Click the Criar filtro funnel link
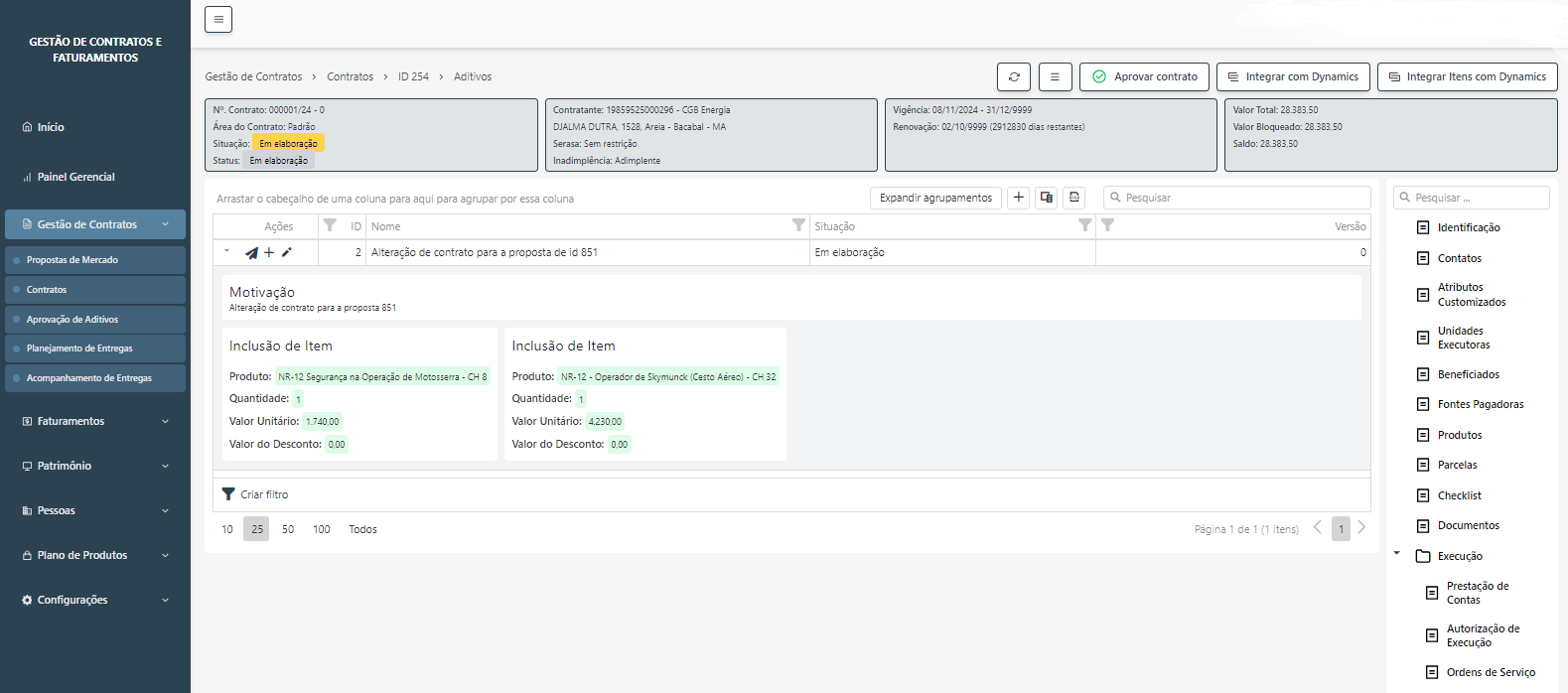The height and width of the screenshot is (693, 1568). (x=255, y=494)
